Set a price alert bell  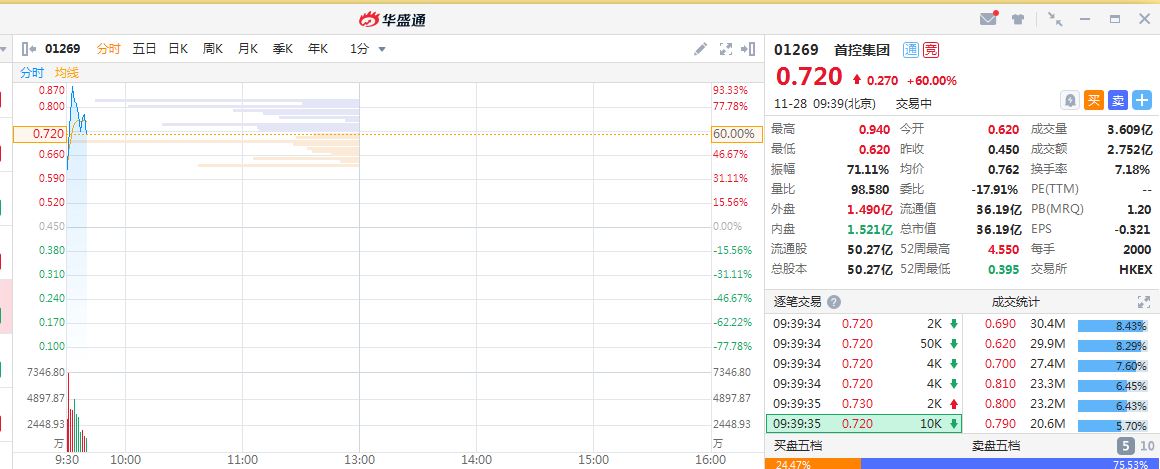[x=1070, y=100]
